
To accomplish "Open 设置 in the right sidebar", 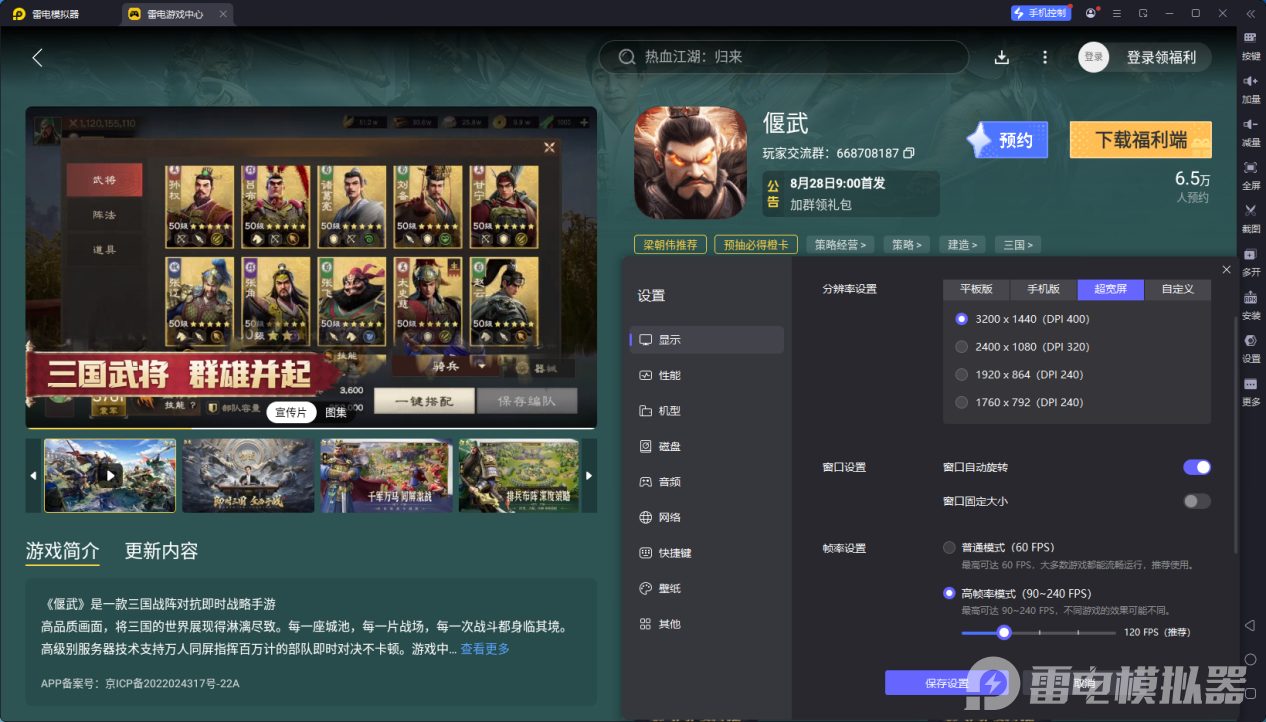I will [1251, 347].
